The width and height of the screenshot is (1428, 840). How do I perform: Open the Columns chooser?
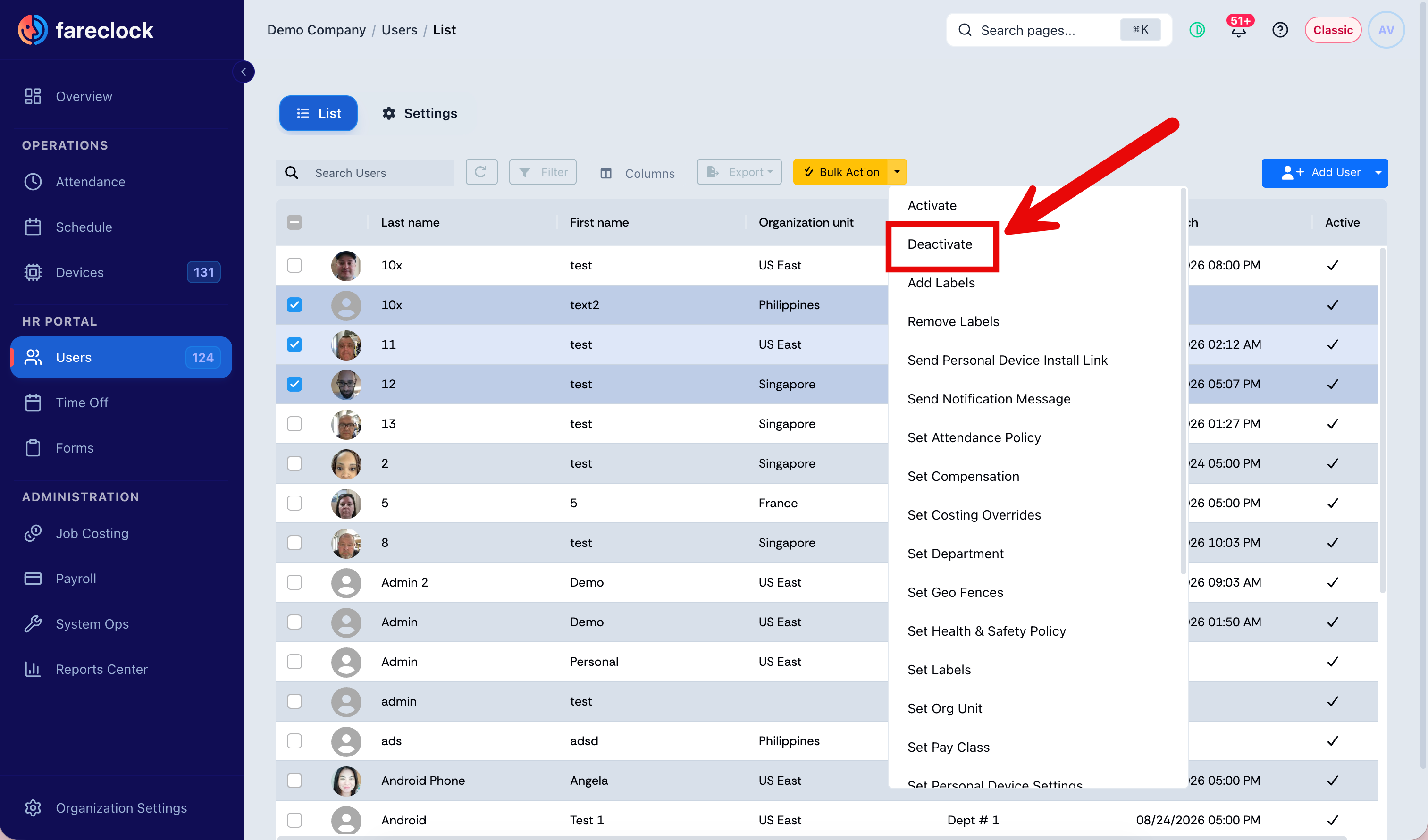tap(638, 173)
